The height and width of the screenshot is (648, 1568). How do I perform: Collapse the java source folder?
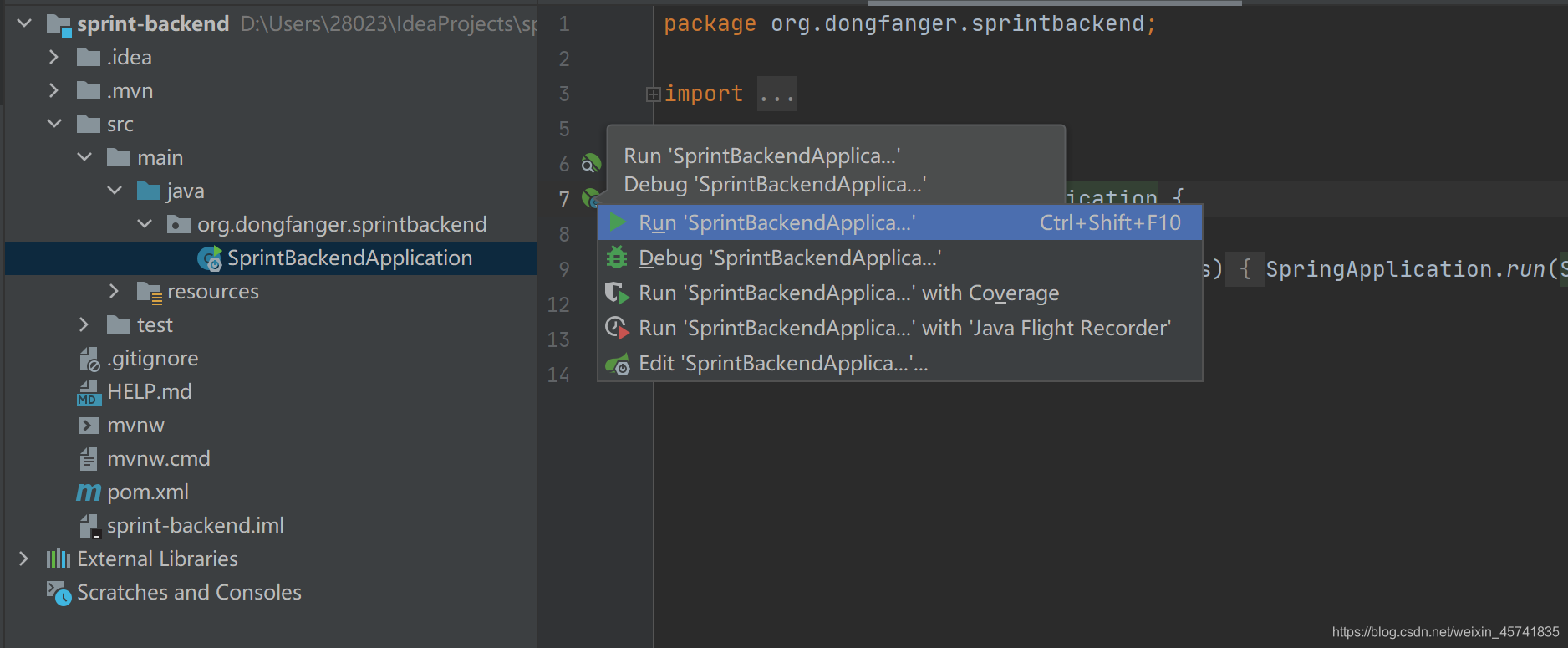[115, 191]
